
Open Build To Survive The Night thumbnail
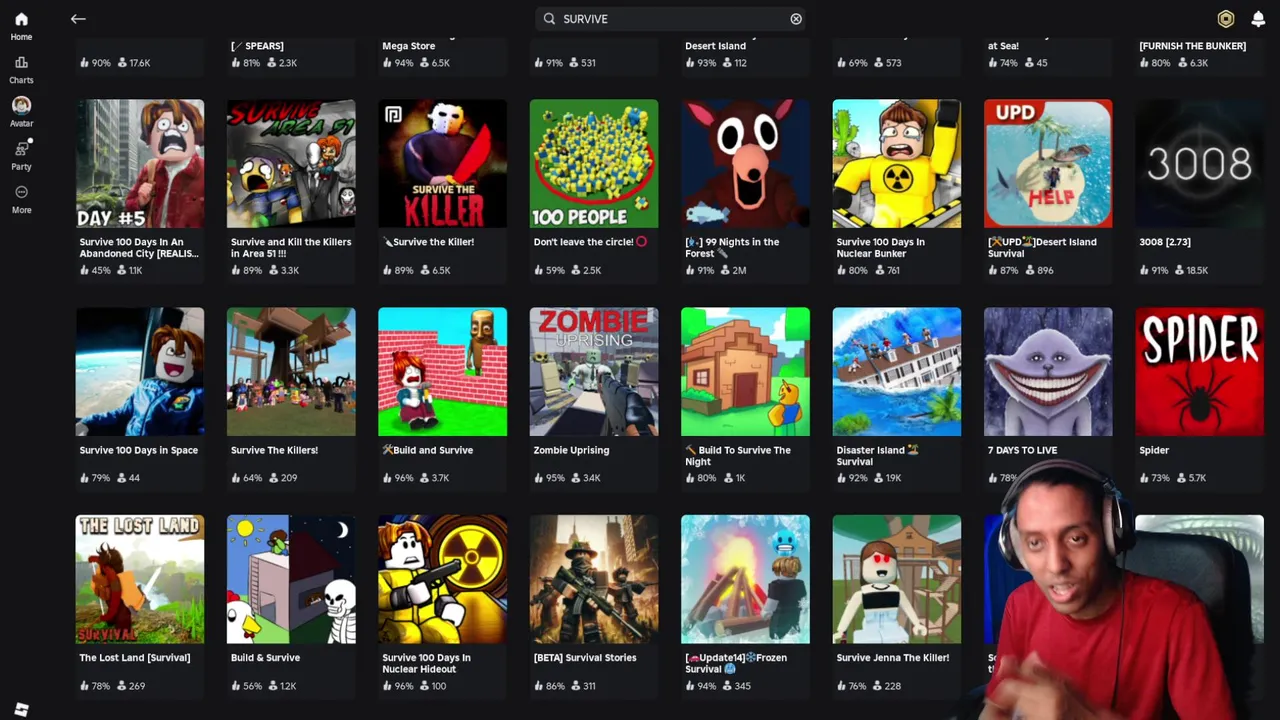(745, 371)
